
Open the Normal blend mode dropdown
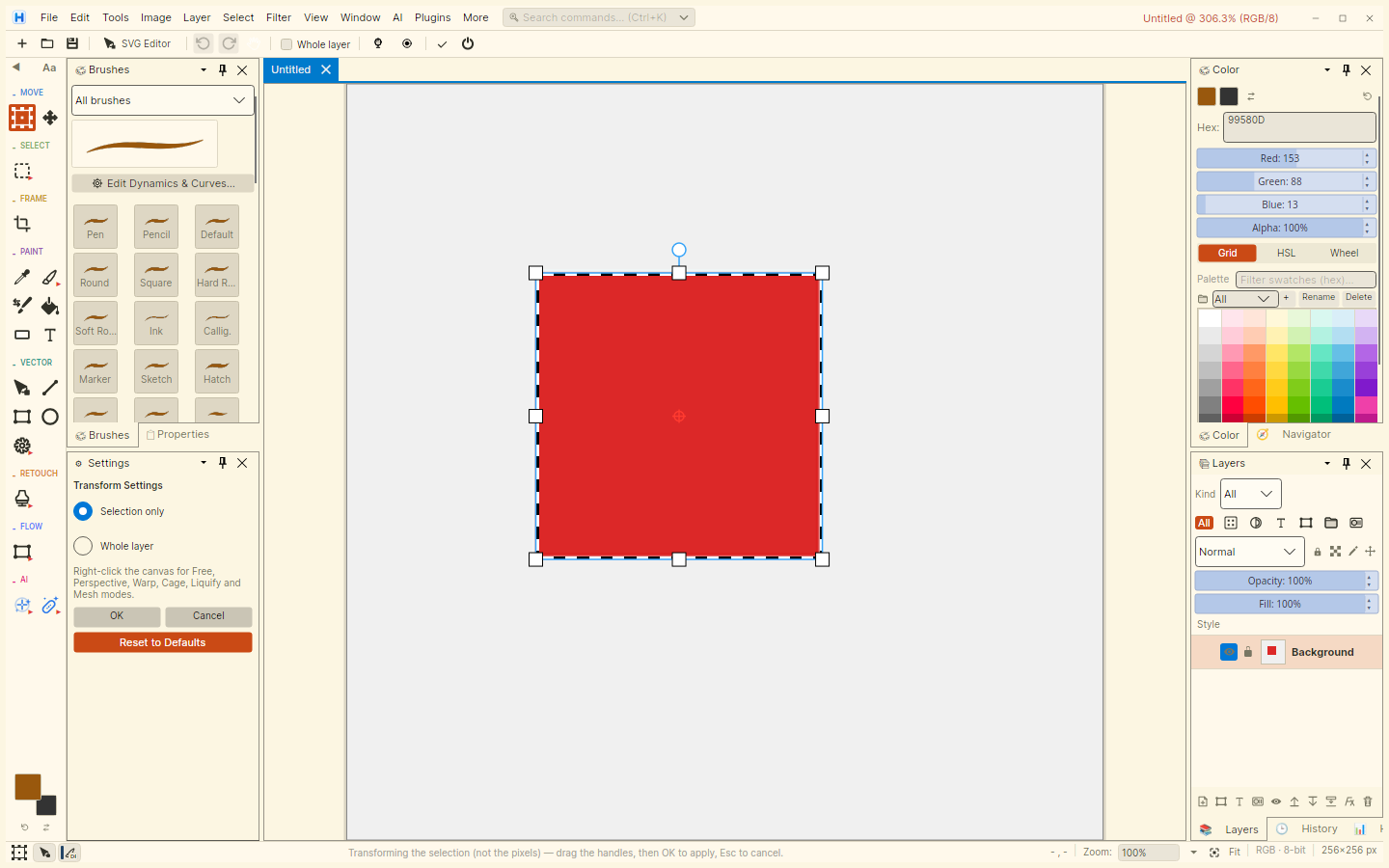[1250, 552]
